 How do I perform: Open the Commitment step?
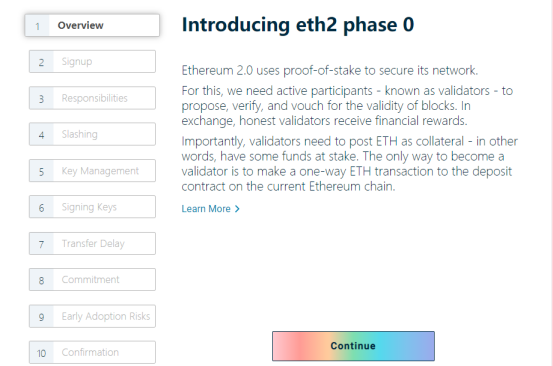(x=92, y=280)
